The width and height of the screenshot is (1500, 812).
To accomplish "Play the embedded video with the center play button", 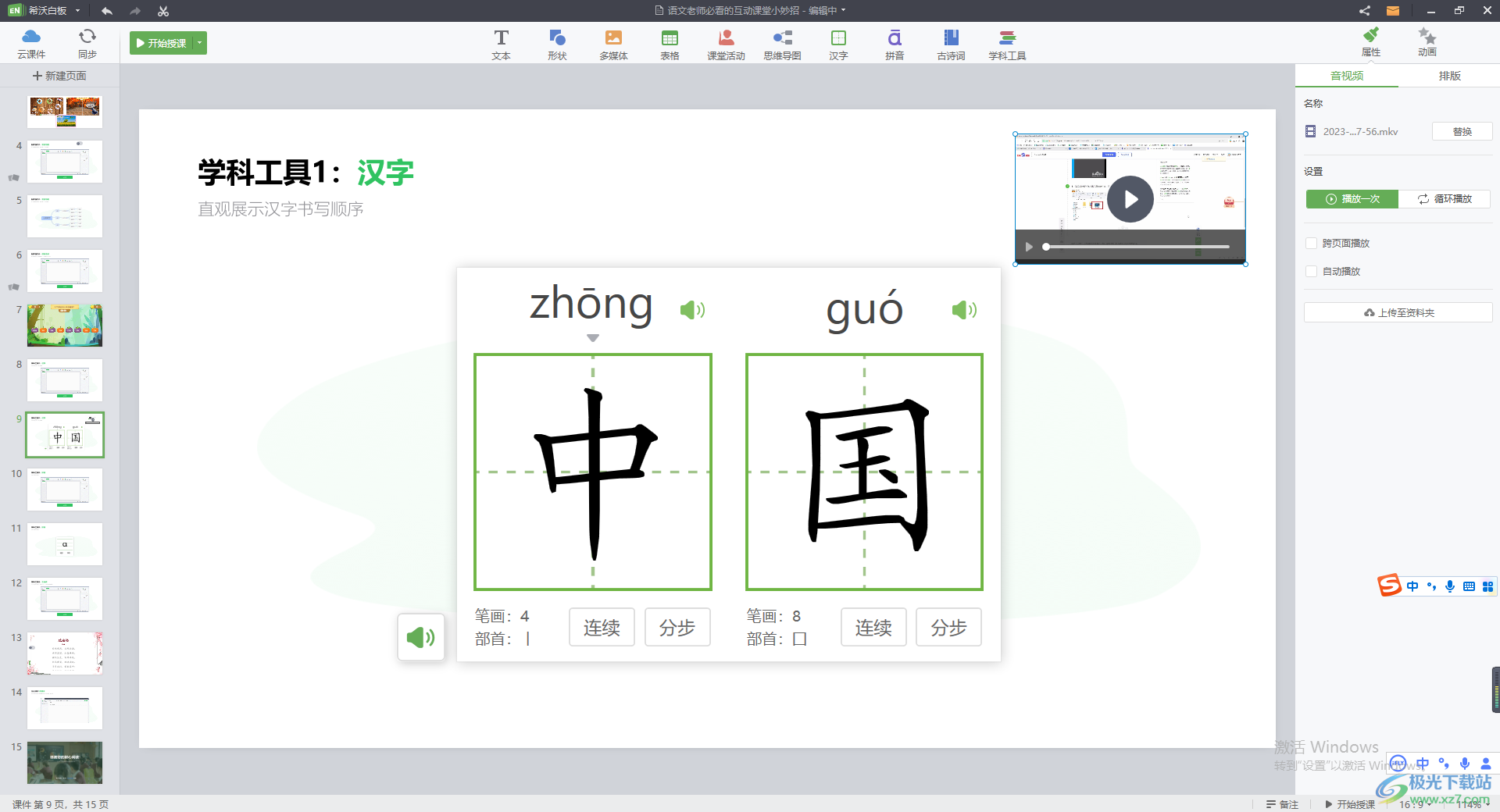I will 1130,199.
